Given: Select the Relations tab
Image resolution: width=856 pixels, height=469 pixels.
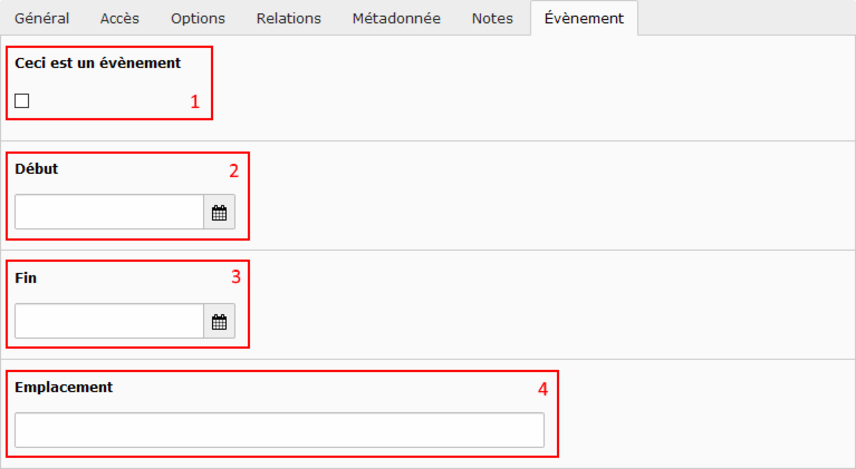Looking at the screenshot, I should click(x=289, y=18).
